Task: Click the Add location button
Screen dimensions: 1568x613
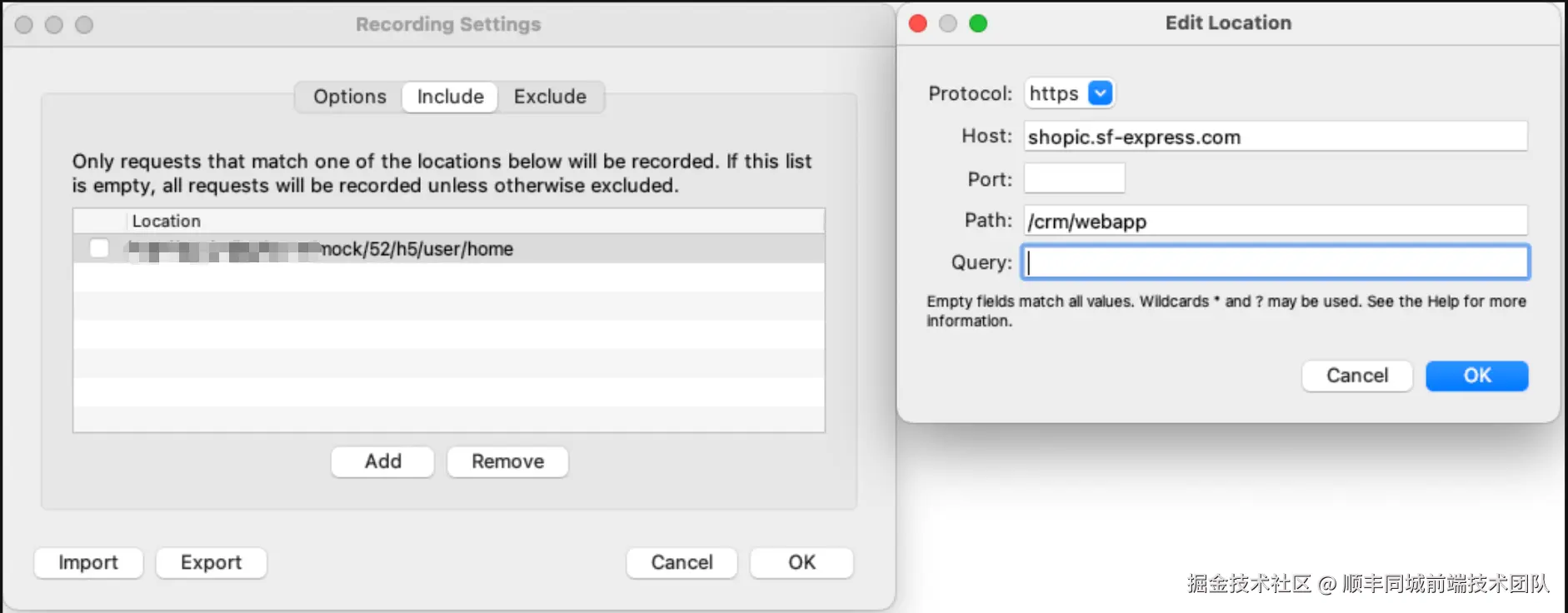Action: pos(382,461)
